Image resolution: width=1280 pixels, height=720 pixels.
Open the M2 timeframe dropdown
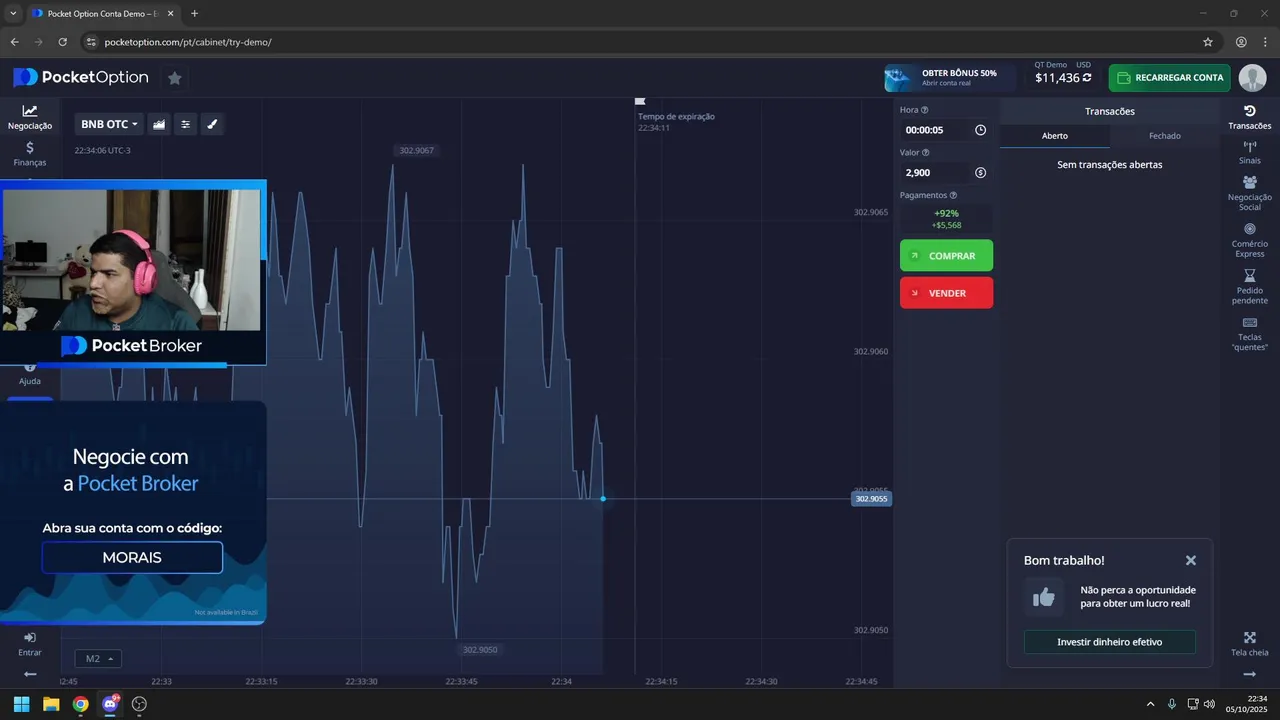(98, 658)
